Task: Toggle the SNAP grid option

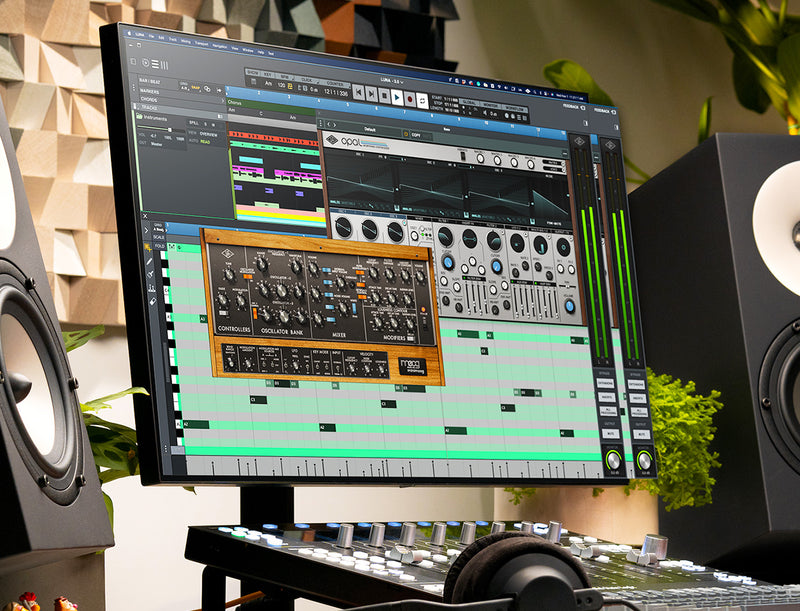Action: pos(196,88)
